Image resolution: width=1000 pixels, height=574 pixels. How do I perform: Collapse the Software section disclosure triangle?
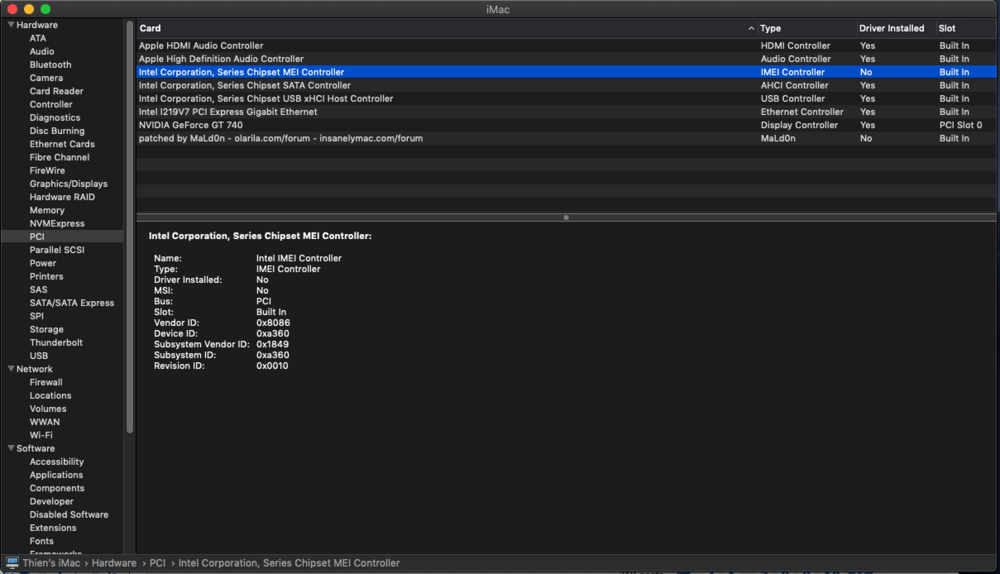pyautogui.click(x=10, y=449)
